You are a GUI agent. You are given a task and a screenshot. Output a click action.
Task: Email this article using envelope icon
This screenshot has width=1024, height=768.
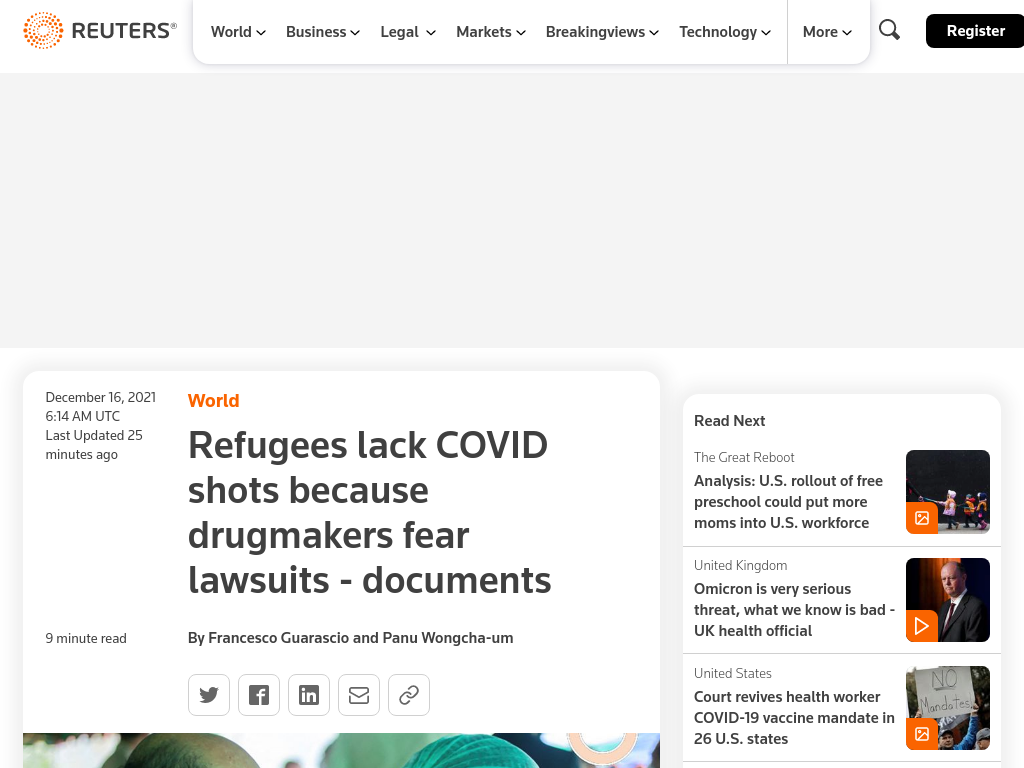click(x=359, y=695)
